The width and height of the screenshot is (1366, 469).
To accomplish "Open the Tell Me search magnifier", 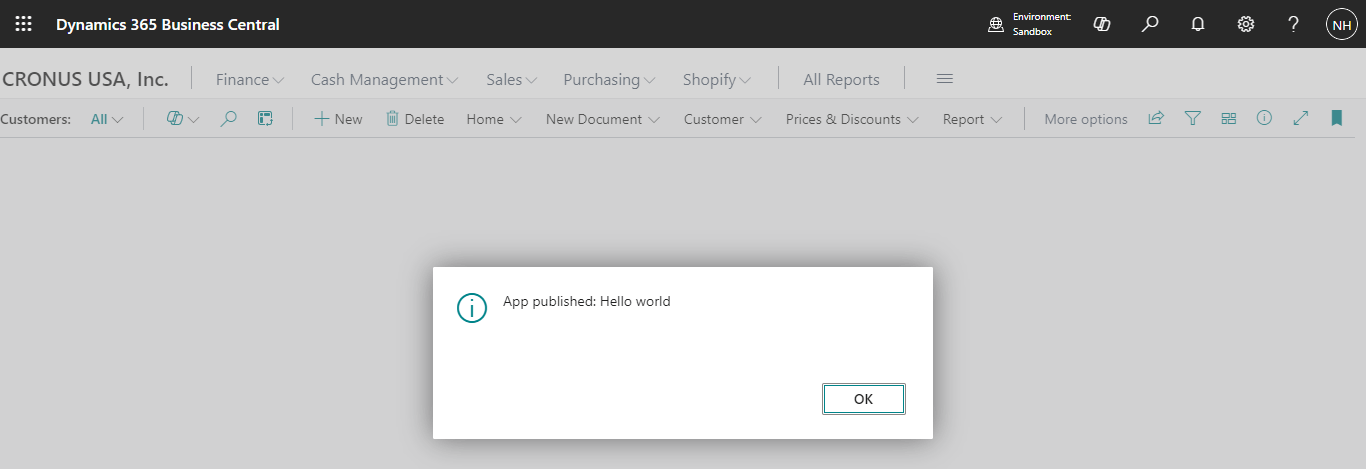I will (x=1150, y=24).
